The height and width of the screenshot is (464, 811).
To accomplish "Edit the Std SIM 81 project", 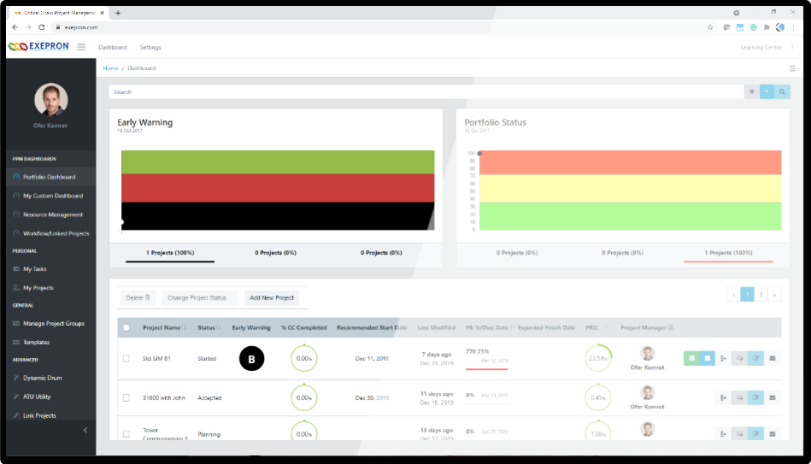I will point(756,358).
